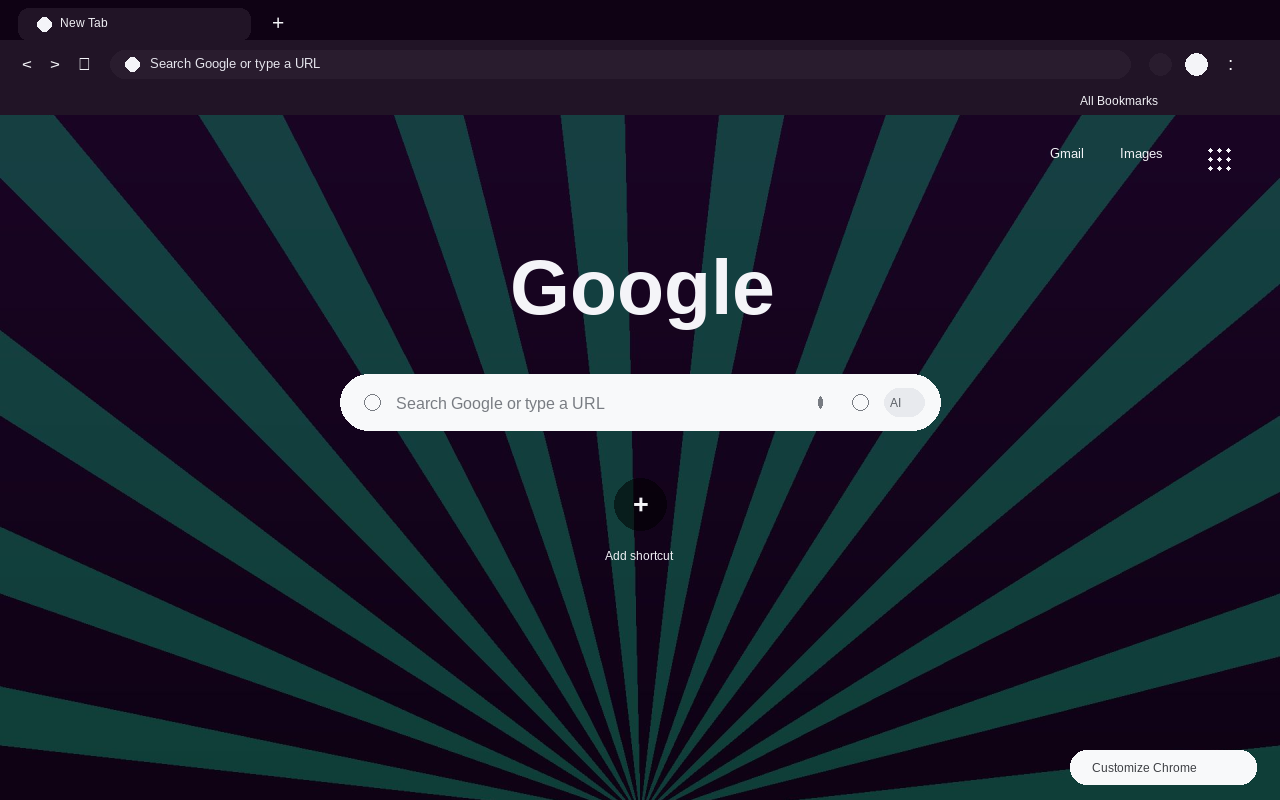Open the Gmail link
Viewport: 1280px width, 800px height.
tap(1067, 154)
